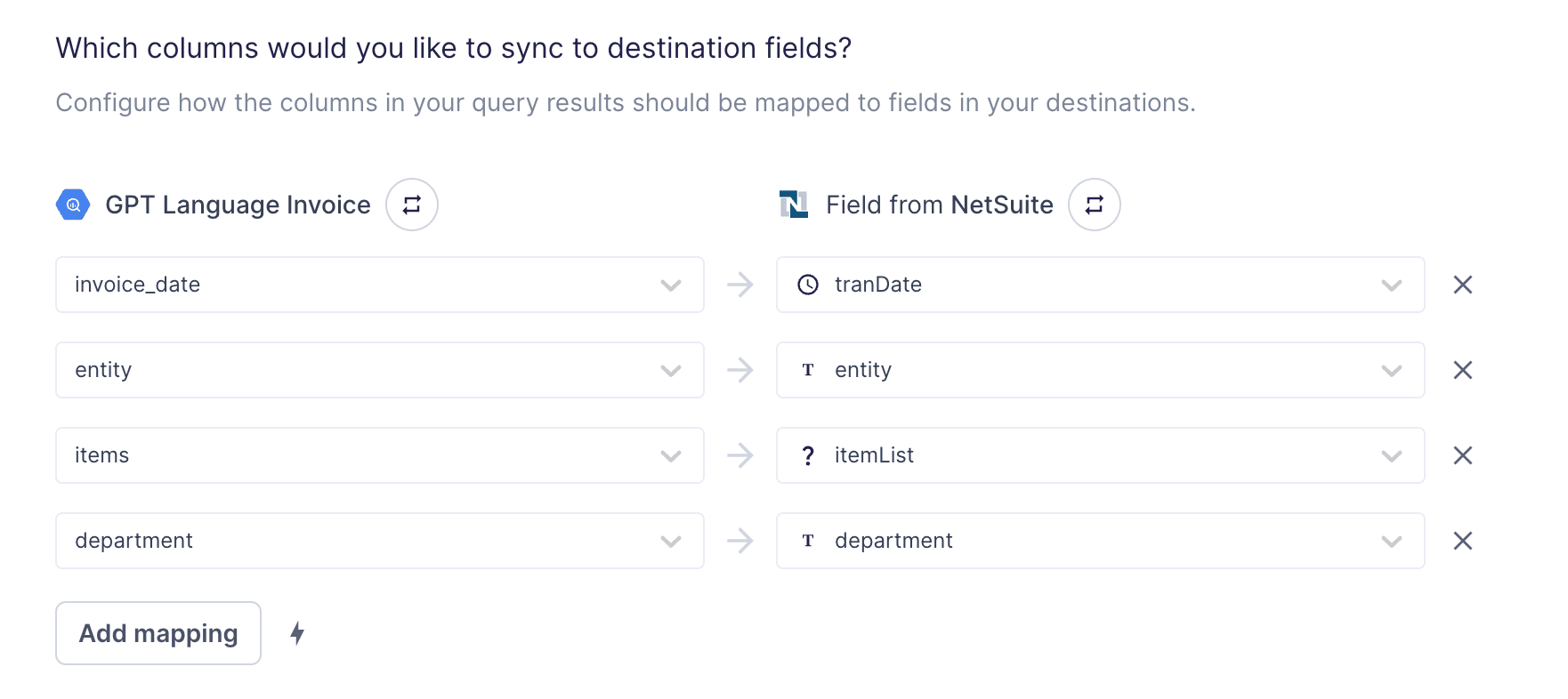1568x699 pixels.
Task: Refresh the NetSuite destination fields
Action: point(1094,205)
